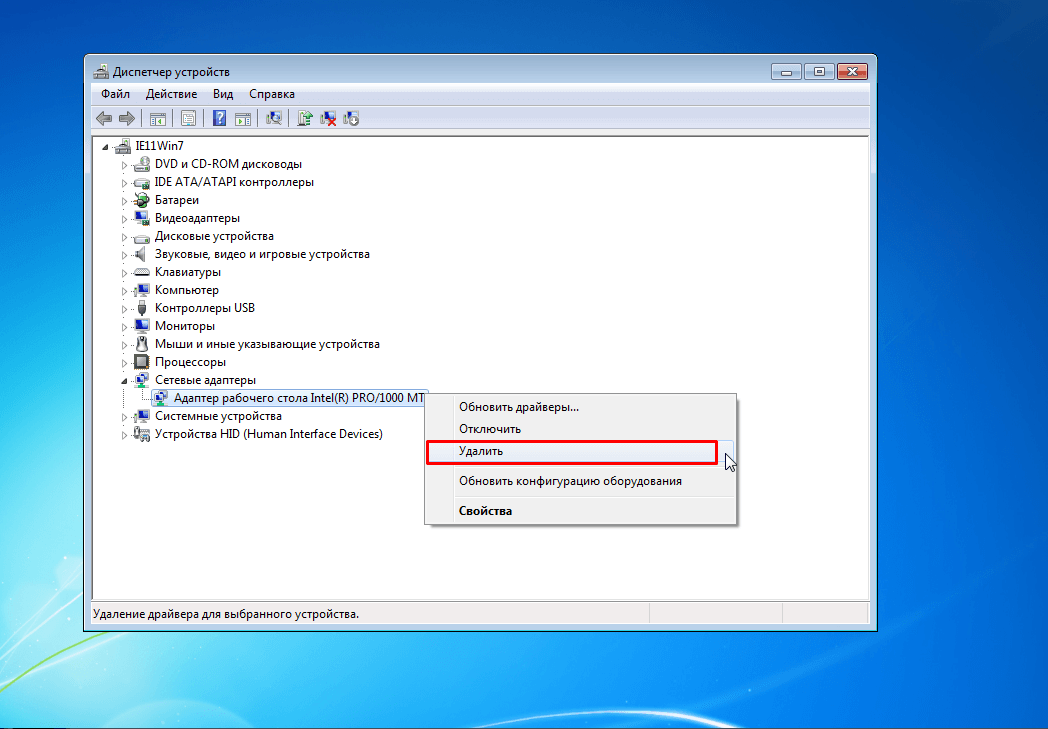Screen dimensions: 1048x729
Task: Click the mouse icon for Мыши и иные устройства
Action: (142, 344)
